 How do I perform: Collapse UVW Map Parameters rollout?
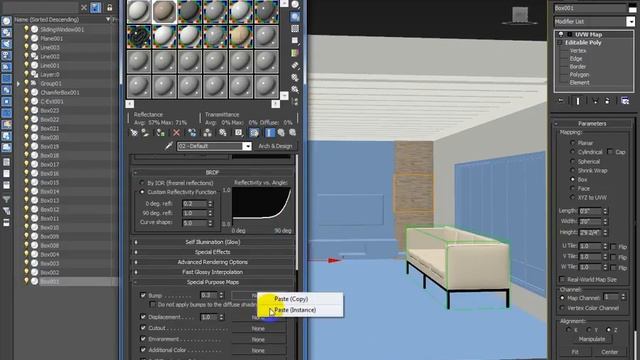pos(592,123)
